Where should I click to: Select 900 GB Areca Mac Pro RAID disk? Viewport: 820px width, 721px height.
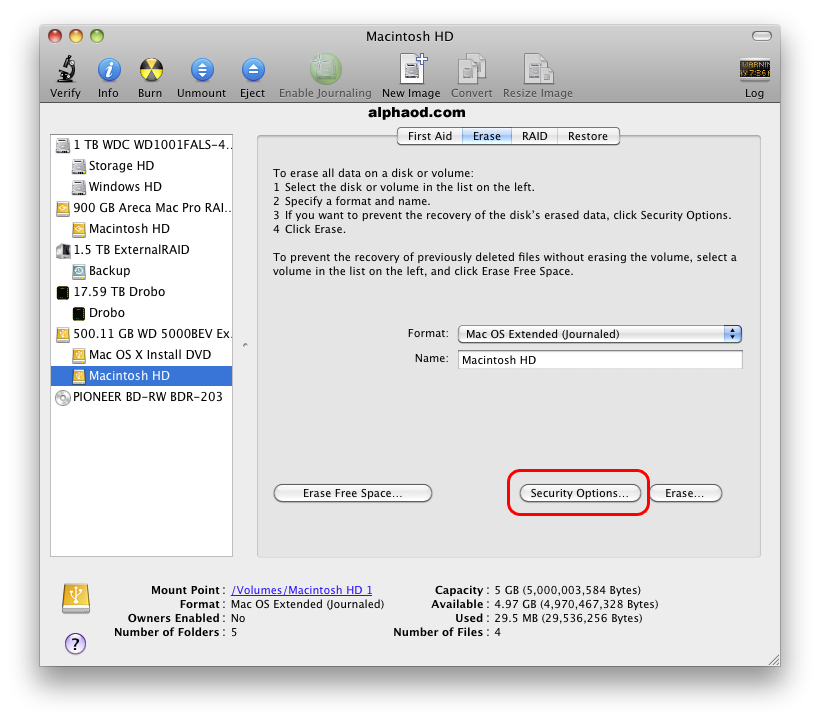[x=142, y=208]
